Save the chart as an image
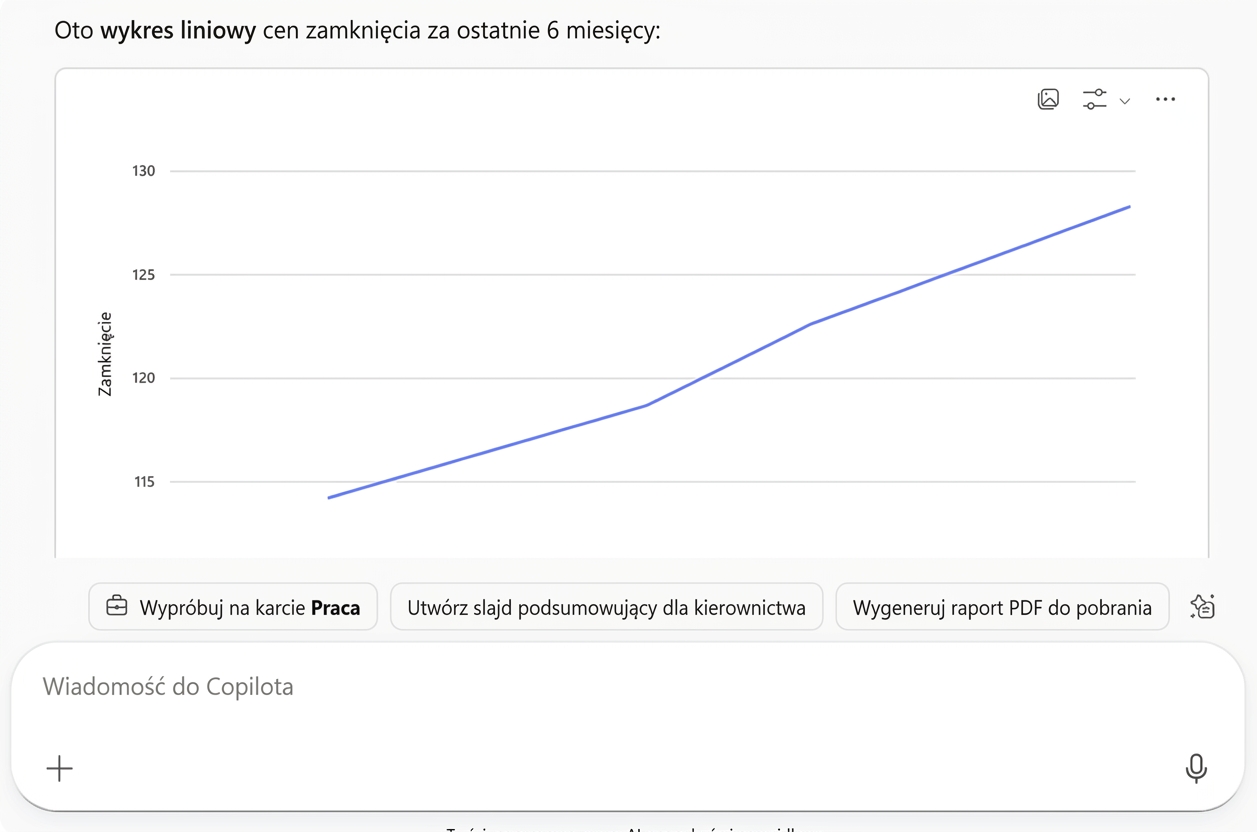1257x832 pixels. pos(1048,99)
